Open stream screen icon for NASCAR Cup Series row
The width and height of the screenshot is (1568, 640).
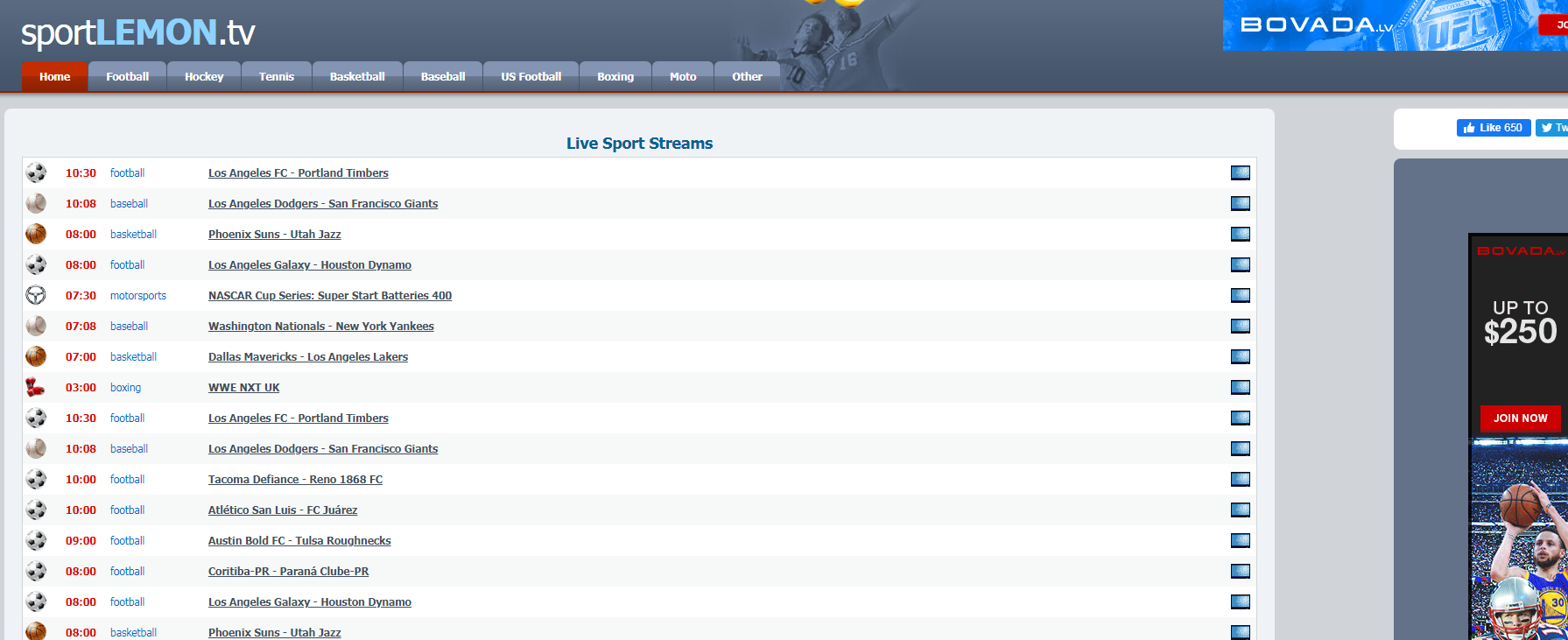1241,295
